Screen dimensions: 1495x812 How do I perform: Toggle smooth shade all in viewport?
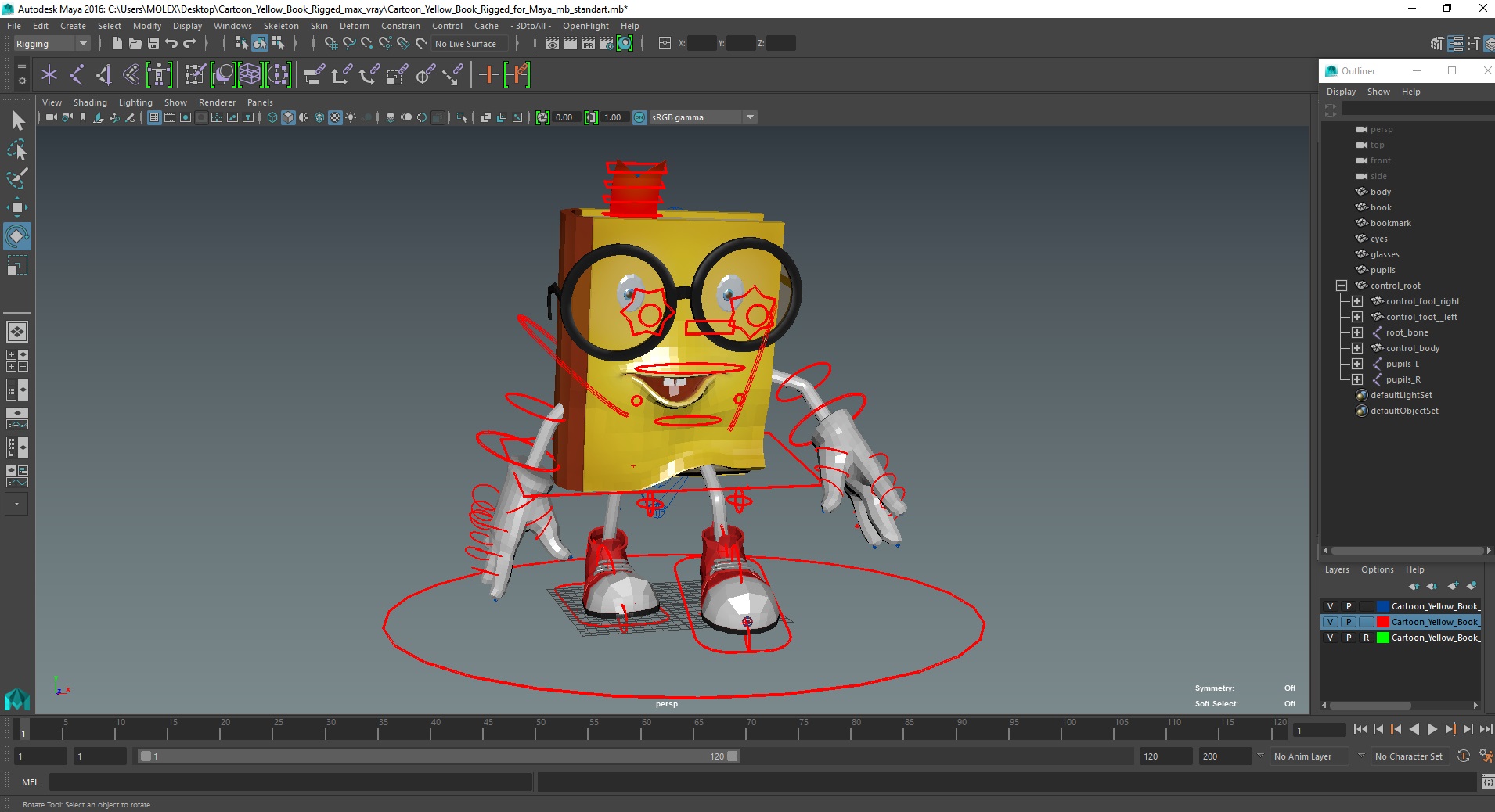(x=288, y=117)
